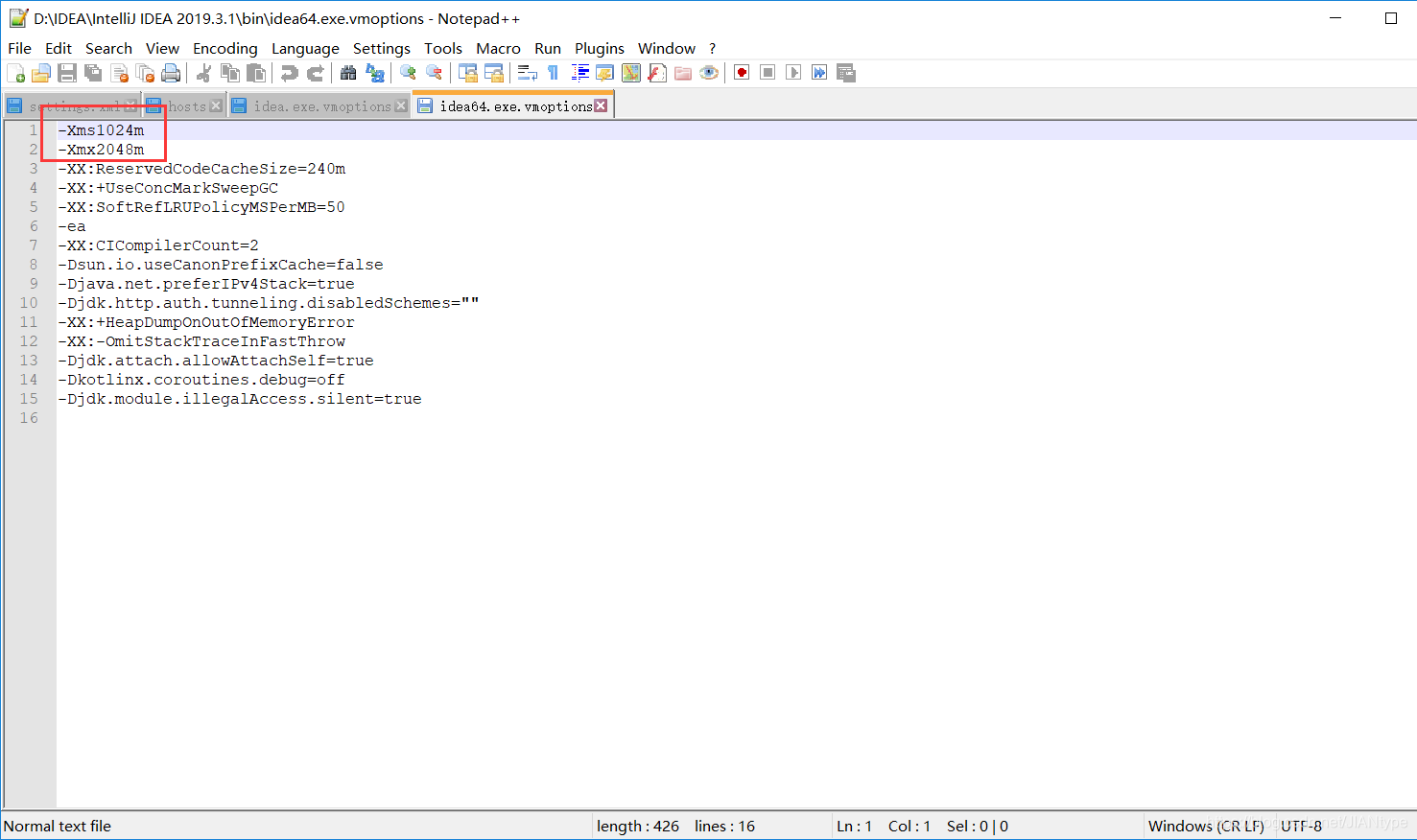The height and width of the screenshot is (840, 1417).
Task: Click the user defined language icon
Action: coord(604,73)
